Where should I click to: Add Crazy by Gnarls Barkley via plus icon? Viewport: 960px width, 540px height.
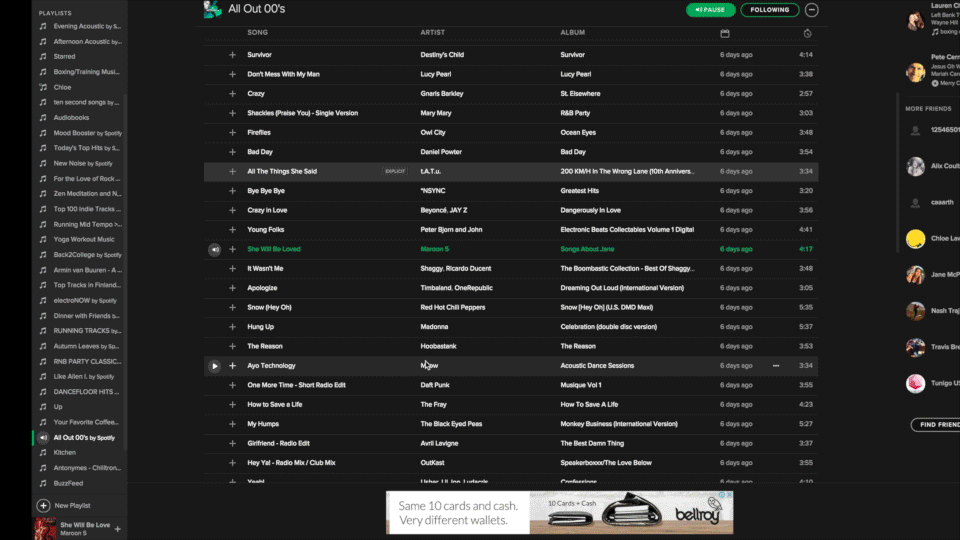(232, 94)
